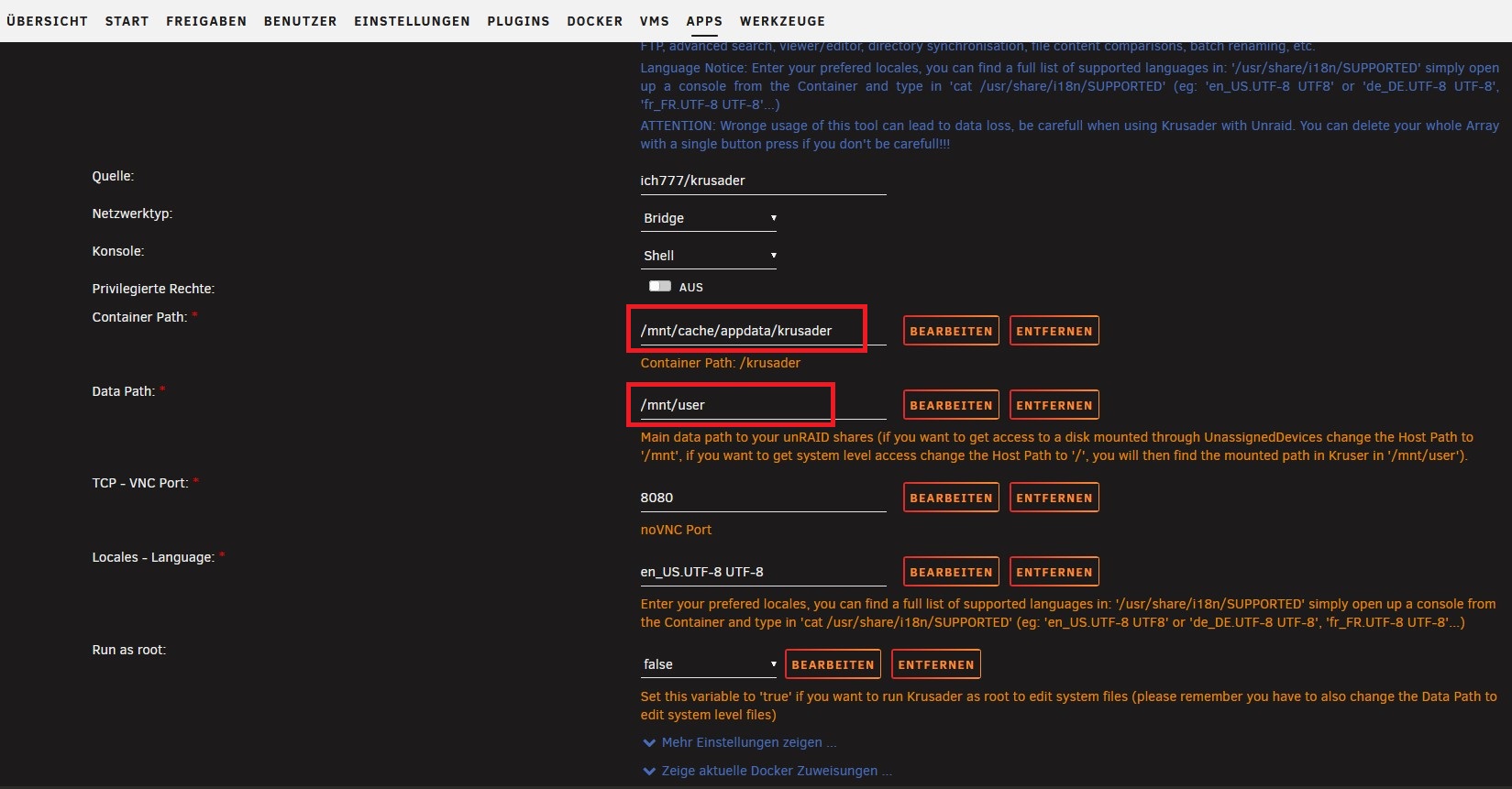The image size is (1512, 789).
Task: Click the 'Konsole:' label
Action: pos(118,251)
